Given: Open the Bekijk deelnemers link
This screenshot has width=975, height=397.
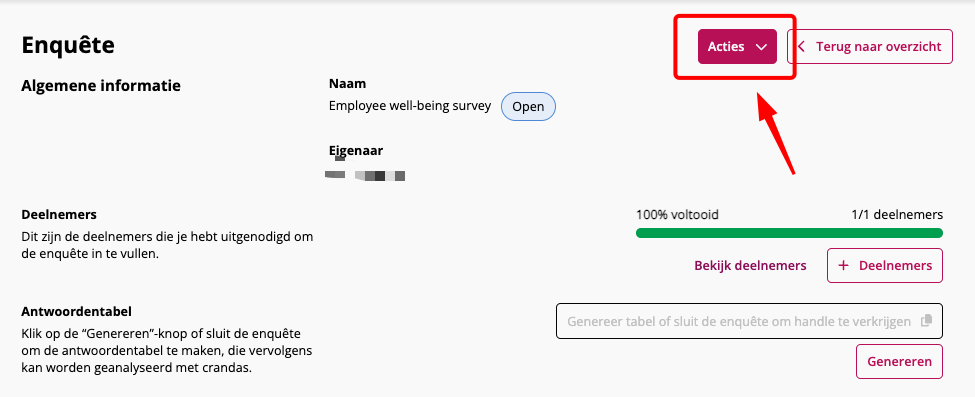Looking at the screenshot, I should point(750,266).
